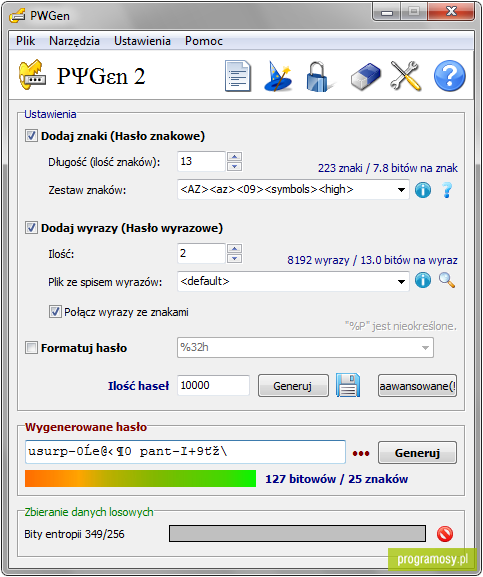The height and width of the screenshot is (577, 483).
Task: Open the password list document icon
Action: tap(238, 77)
